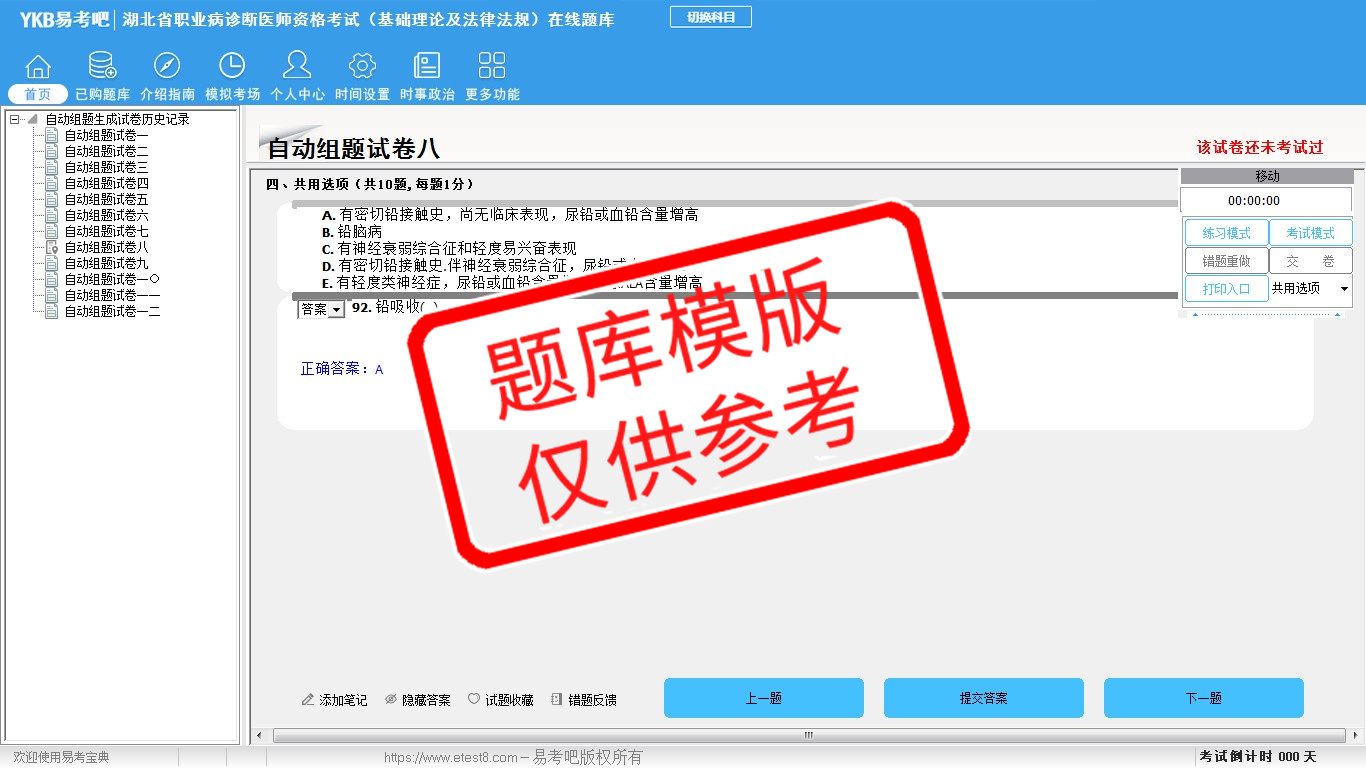Image resolution: width=1366 pixels, height=768 pixels.
Task: Click the 添加笔记 pencil icon
Action: 308,700
